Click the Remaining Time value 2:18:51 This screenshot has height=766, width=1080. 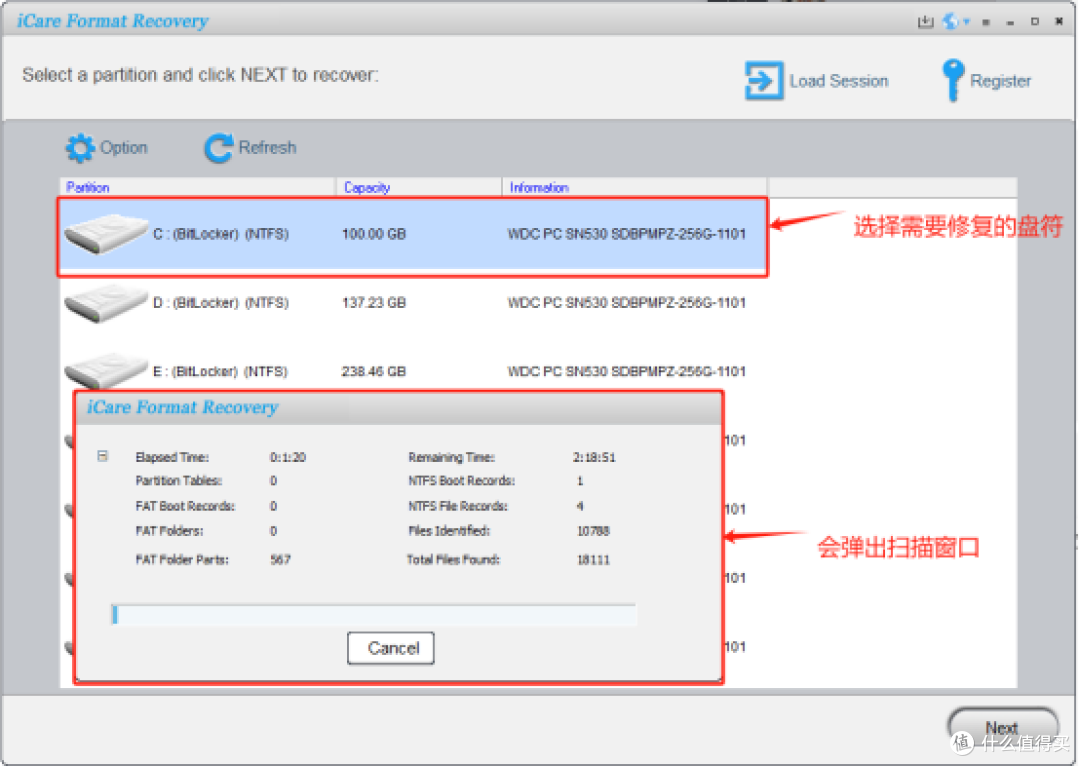[x=594, y=457]
